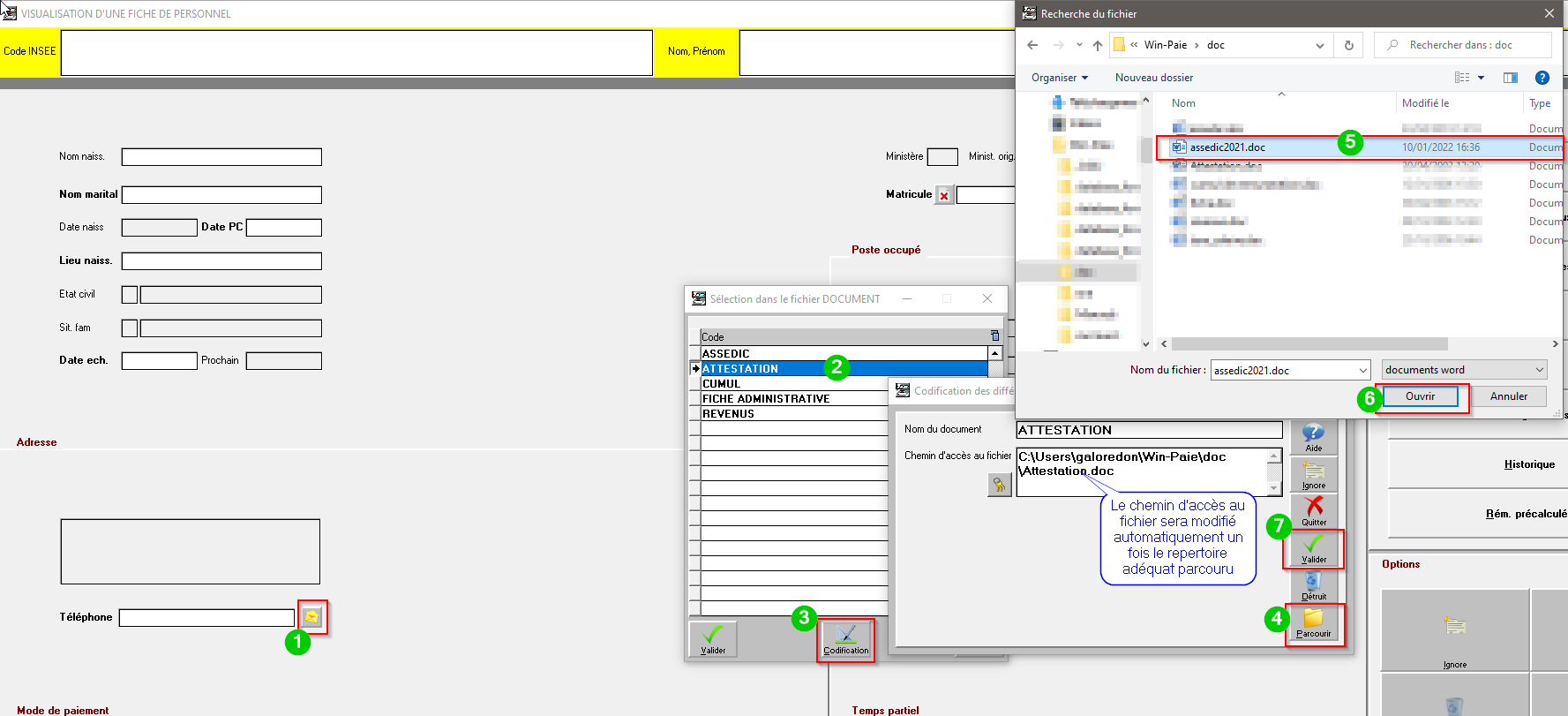Expand the Nom du fichier combo box
1568x716 pixels.
1362,371
